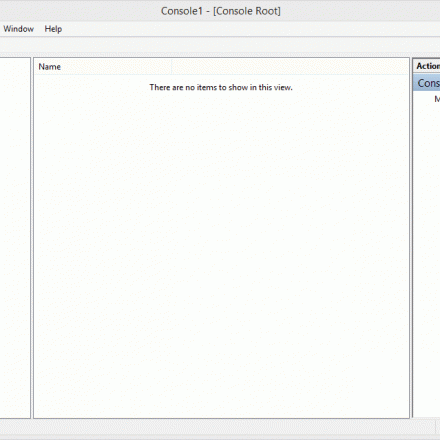The image size is (440, 440).
Task: Open the Help menu
Action: click(x=53, y=29)
